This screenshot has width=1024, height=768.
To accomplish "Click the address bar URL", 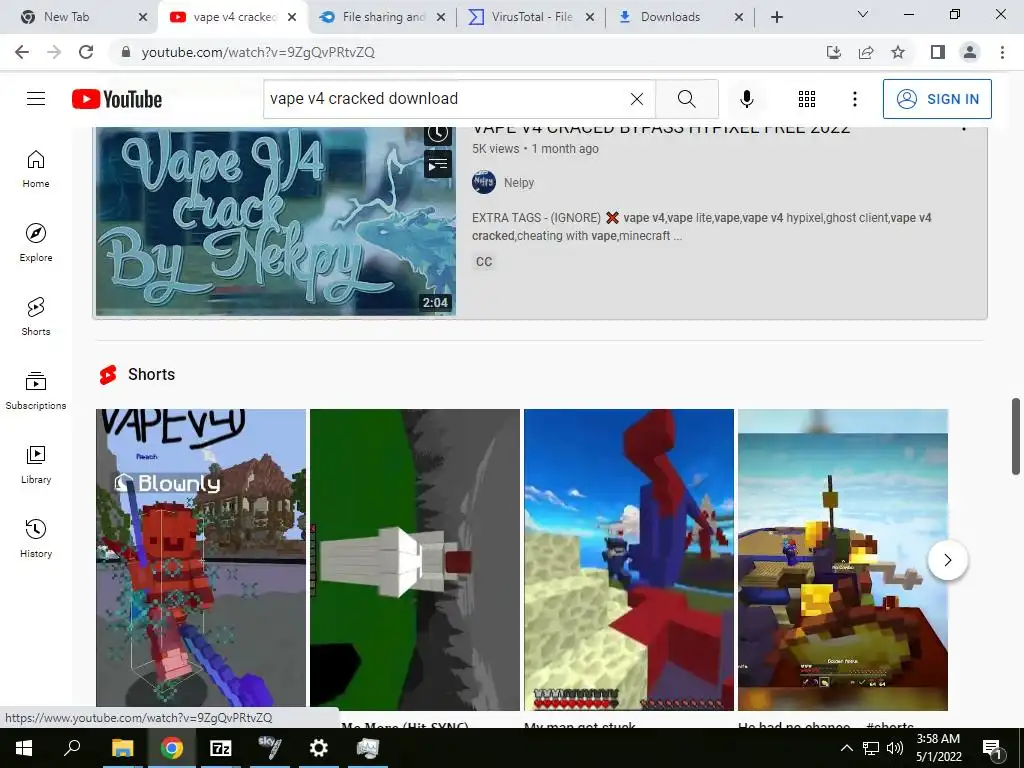I will click(258, 52).
